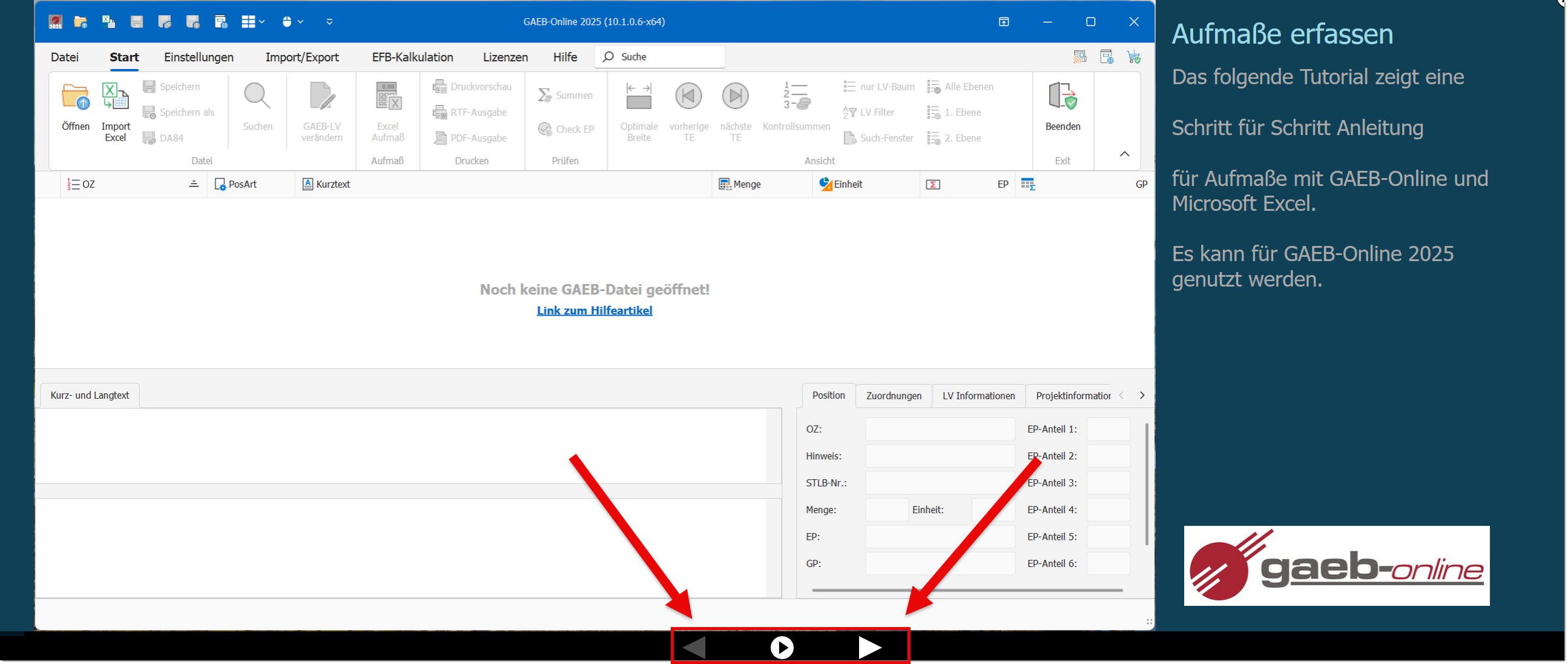
Task: Switch to the LV Informationen tab
Action: (x=978, y=396)
